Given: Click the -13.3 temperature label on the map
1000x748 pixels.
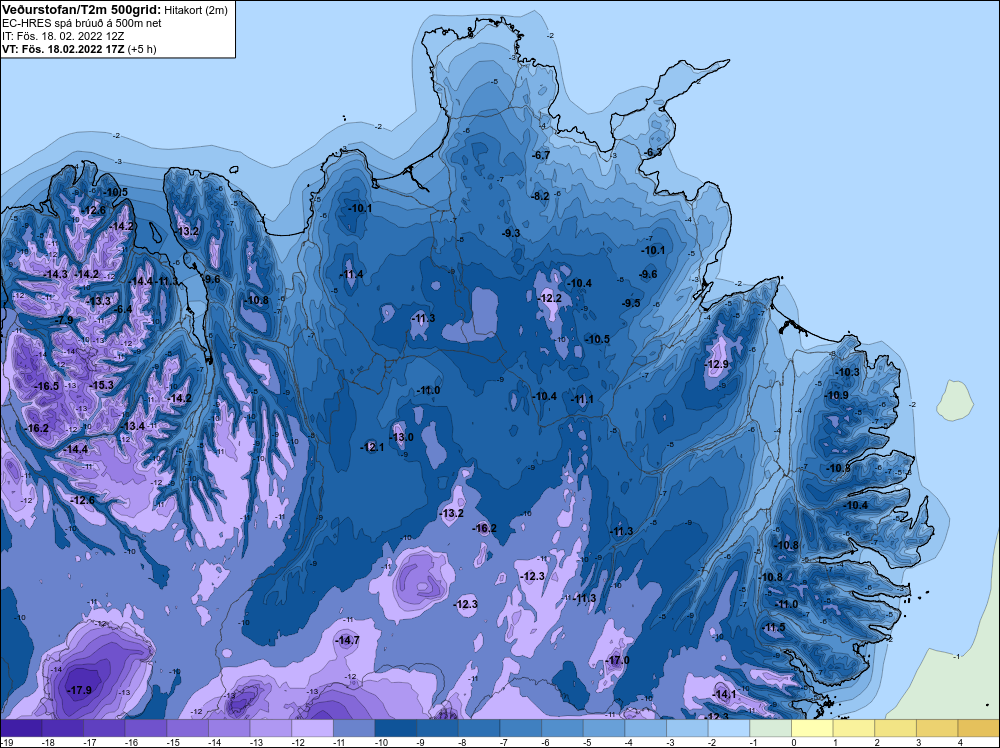Looking at the screenshot, I should (98, 301).
